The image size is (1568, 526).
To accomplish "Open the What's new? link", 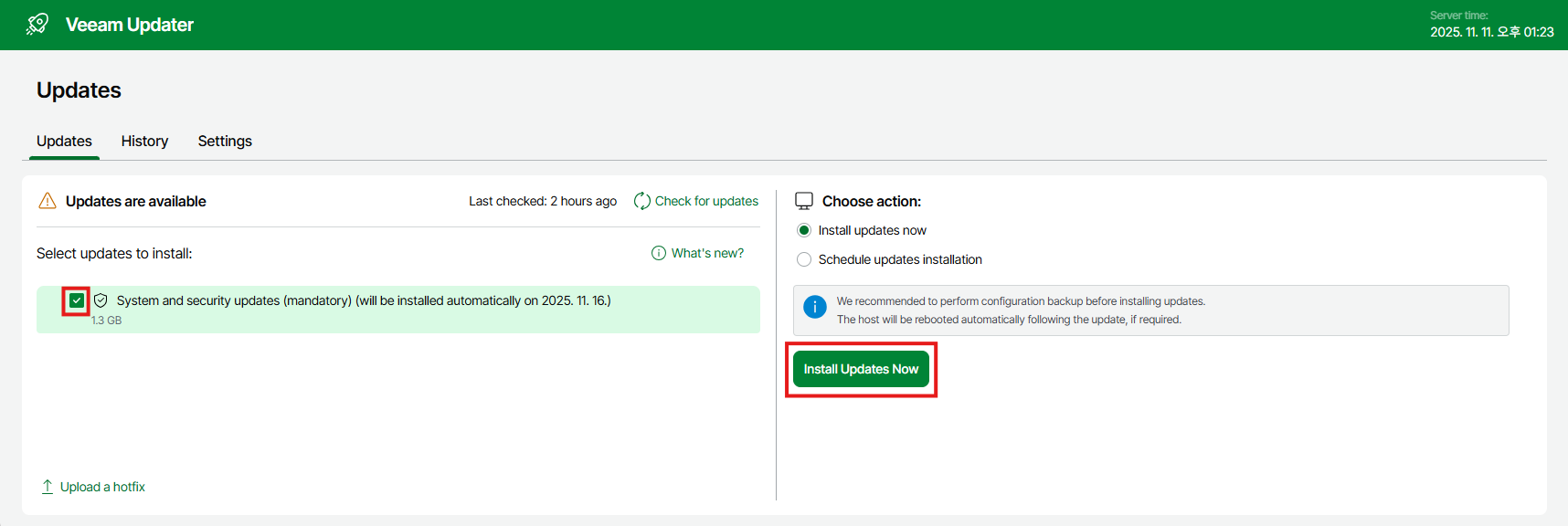I will (x=707, y=253).
